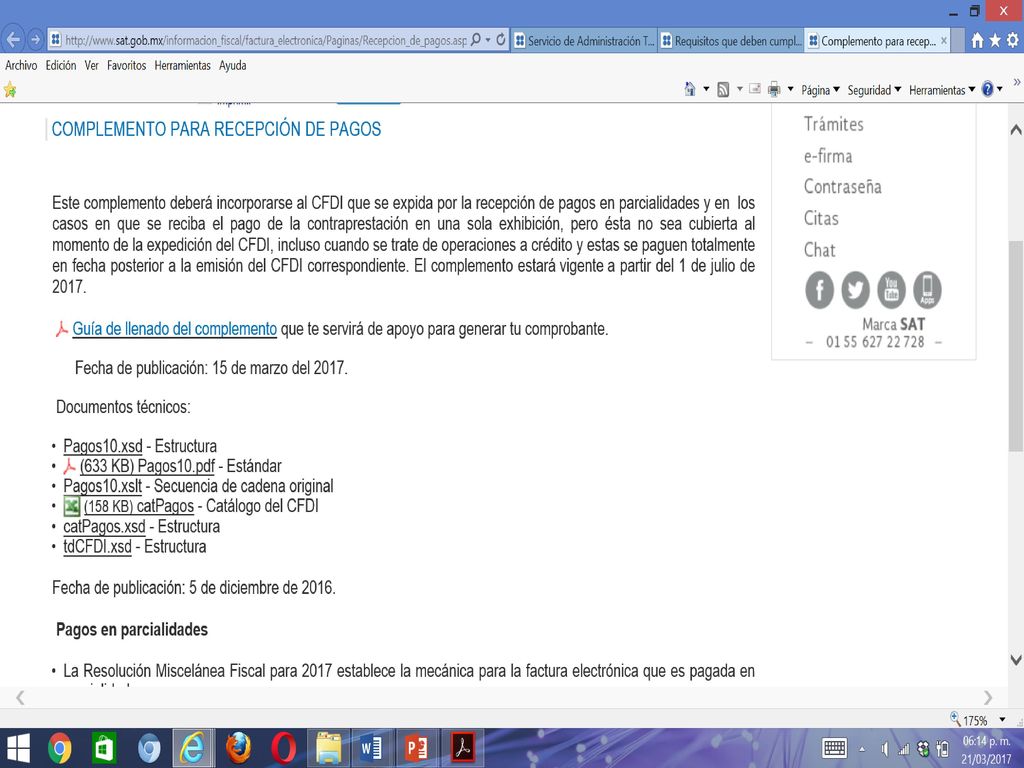Open the SAT YouTube icon
This screenshot has width=1024, height=768.
point(891,289)
